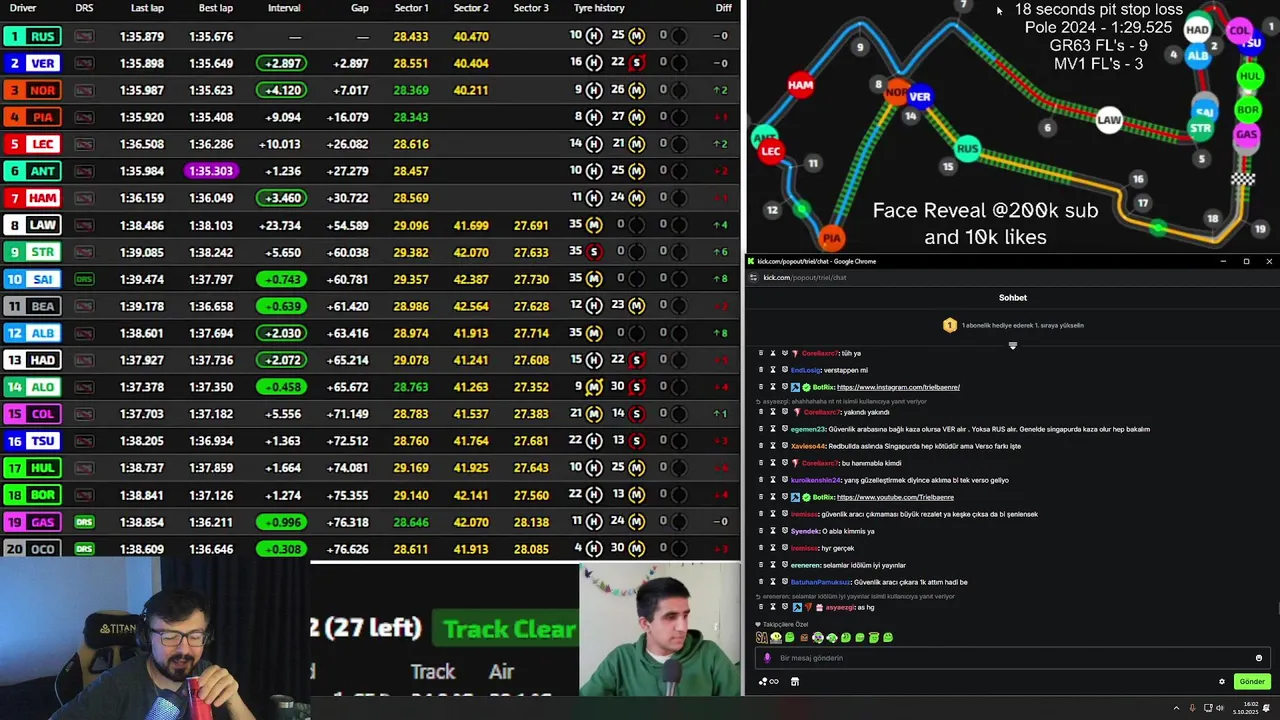Image resolution: width=1280 pixels, height=720 pixels.
Task: Click the LEC marker on the track map
Action: (770, 152)
